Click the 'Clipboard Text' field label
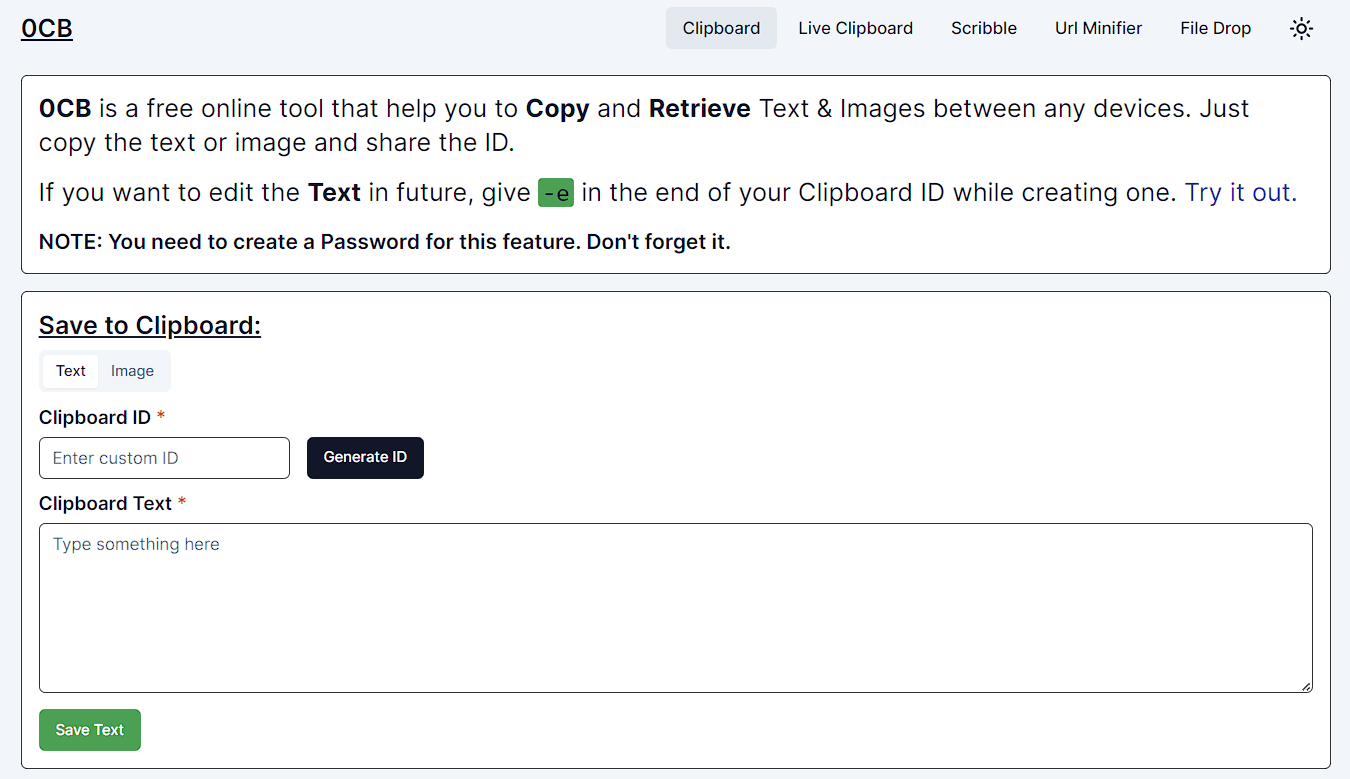 click(106, 503)
